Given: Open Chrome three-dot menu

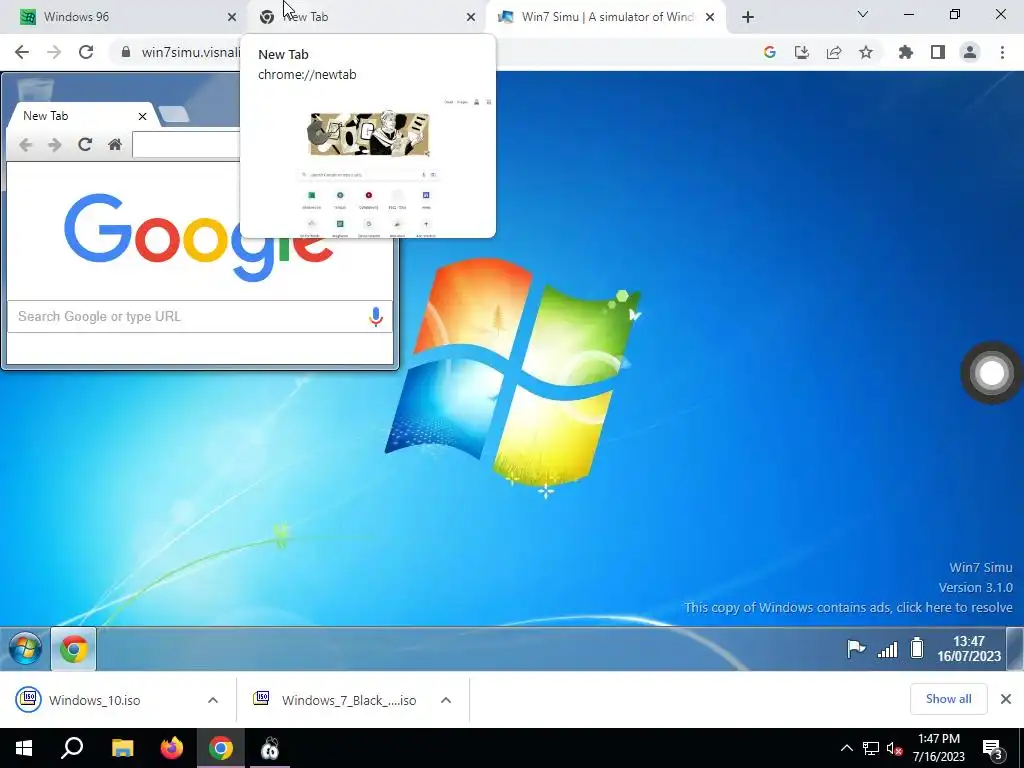Looking at the screenshot, I should coord(1002,52).
